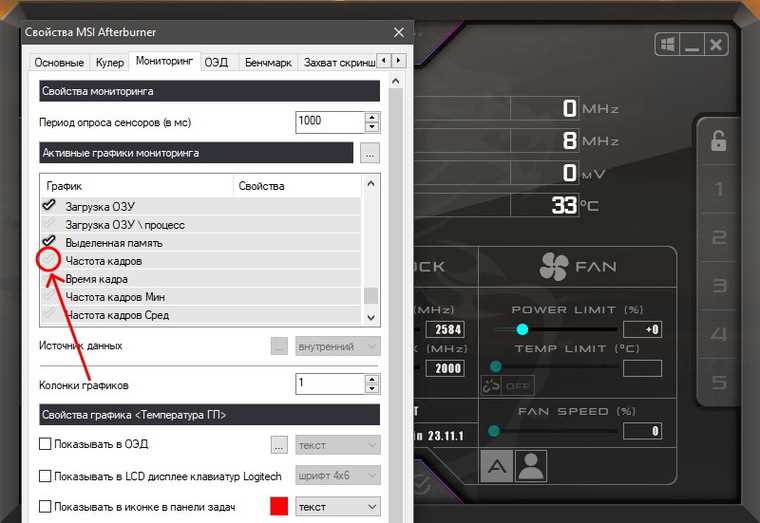
Task: Toggle the checkmark for Выделенная память
Action: (x=49, y=241)
